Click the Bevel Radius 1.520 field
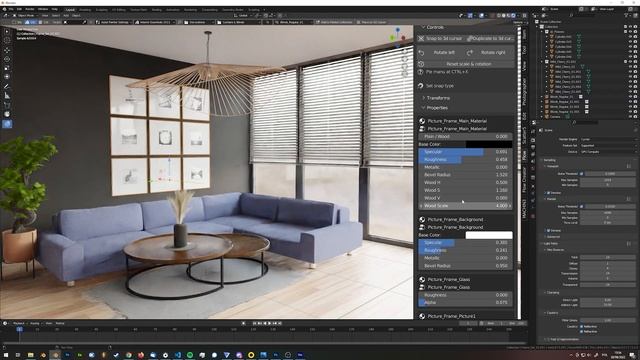The height and width of the screenshot is (360, 640). 465,175
